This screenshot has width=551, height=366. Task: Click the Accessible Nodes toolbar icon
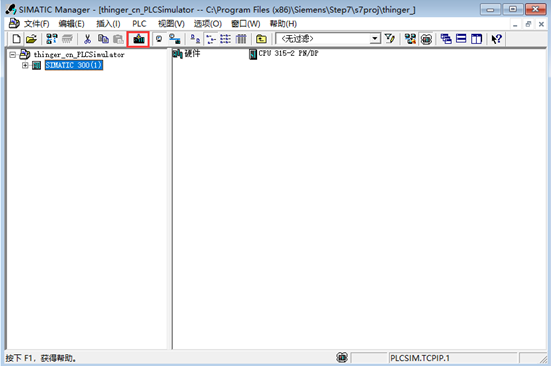52,39
